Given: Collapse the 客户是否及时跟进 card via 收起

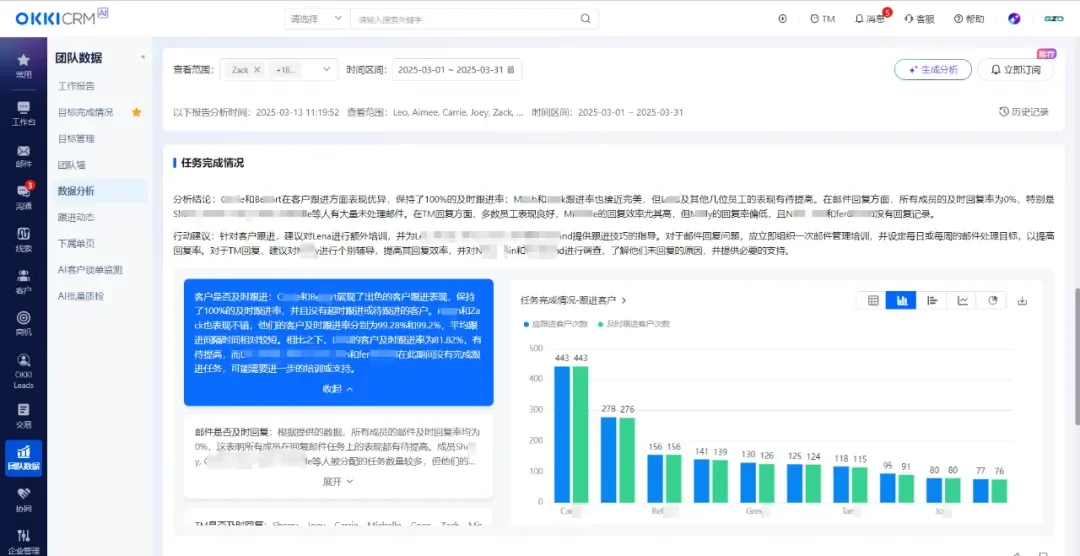Looking at the screenshot, I should 337,389.
